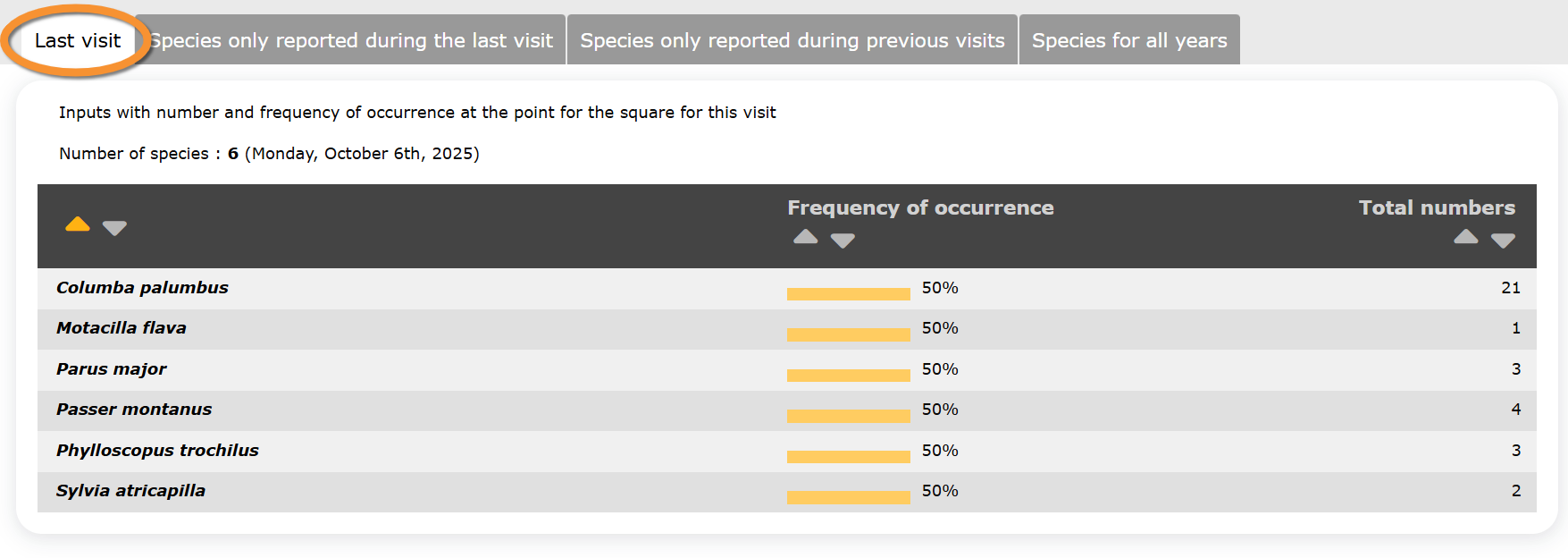Sort Frequency of occurrence ascending
The width and height of the screenshot is (1568, 558).
coord(805,237)
